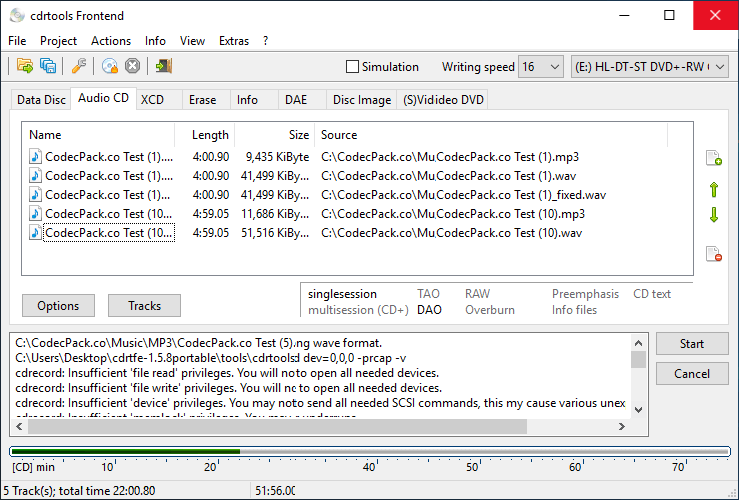Open the Writing speed dropdown
Screen dimensions: 739x500
pos(541,67)
